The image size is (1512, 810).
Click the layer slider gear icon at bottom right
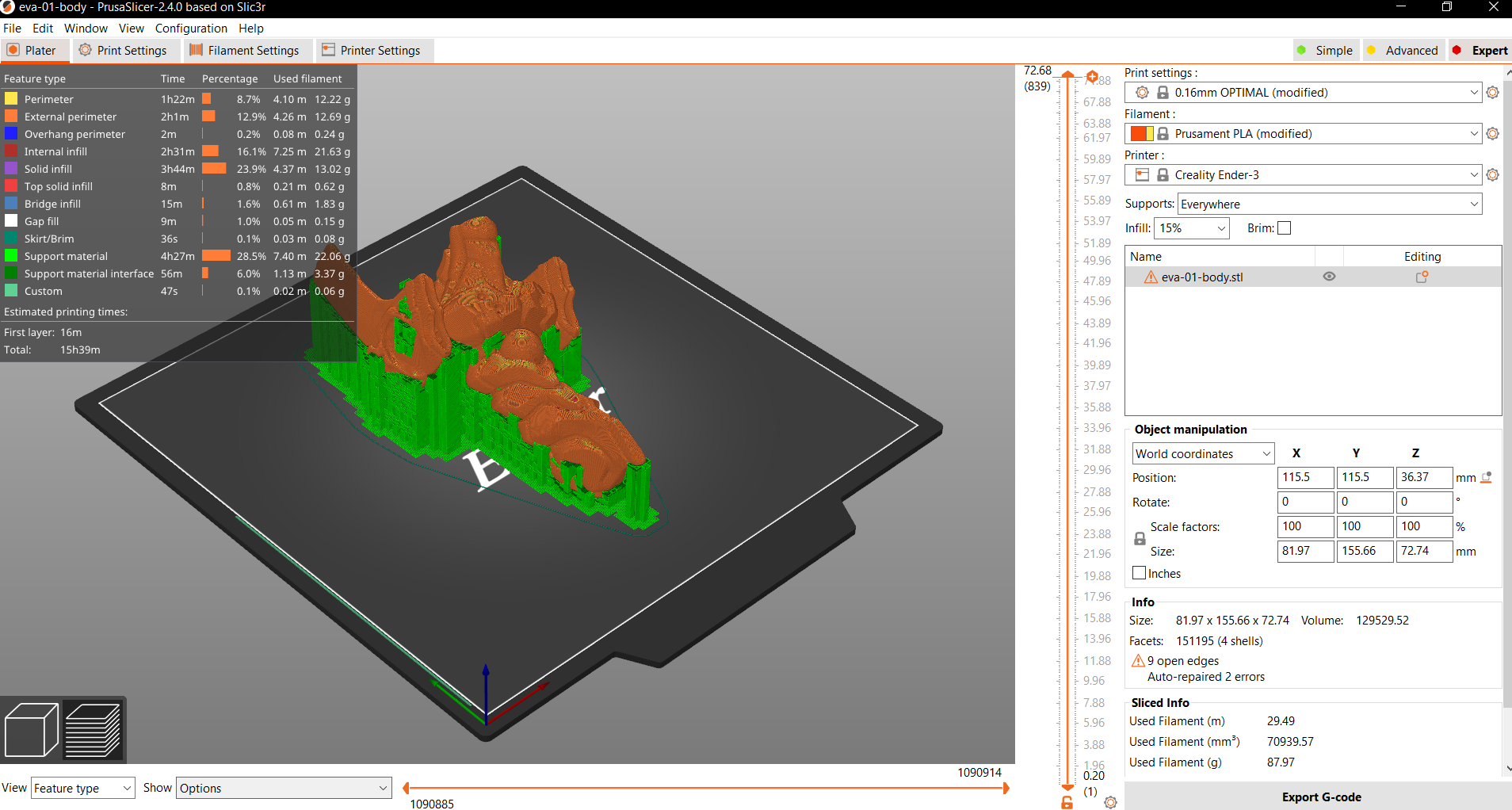[x=1110, y=802]
